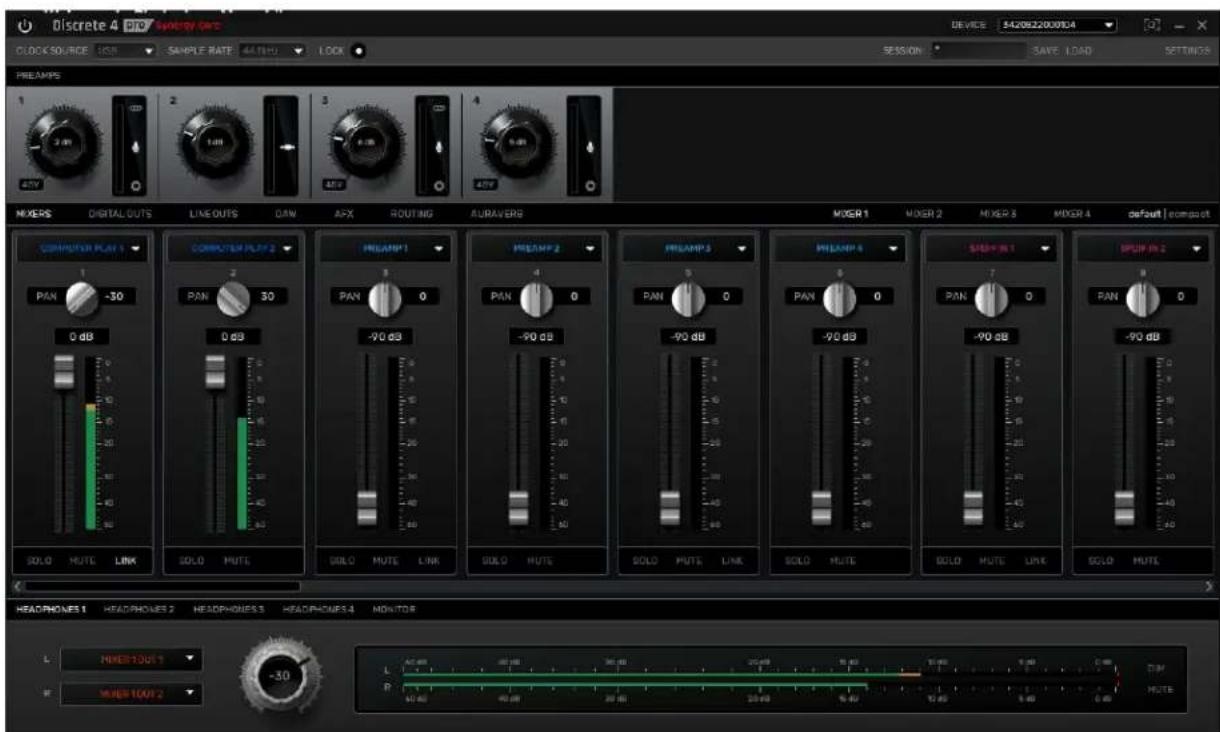Click the phase circle icon on preamp 4
This screenshot has width=1220, height=732.
(589, 186)
